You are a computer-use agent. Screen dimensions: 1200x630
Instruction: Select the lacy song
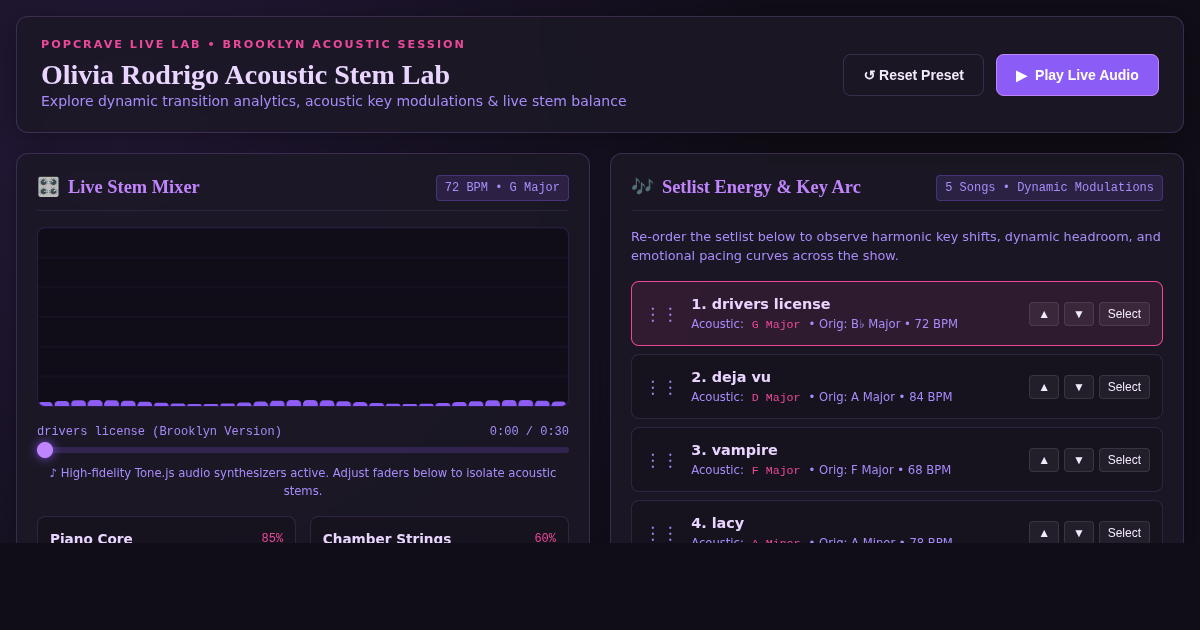pos(1124,533)
